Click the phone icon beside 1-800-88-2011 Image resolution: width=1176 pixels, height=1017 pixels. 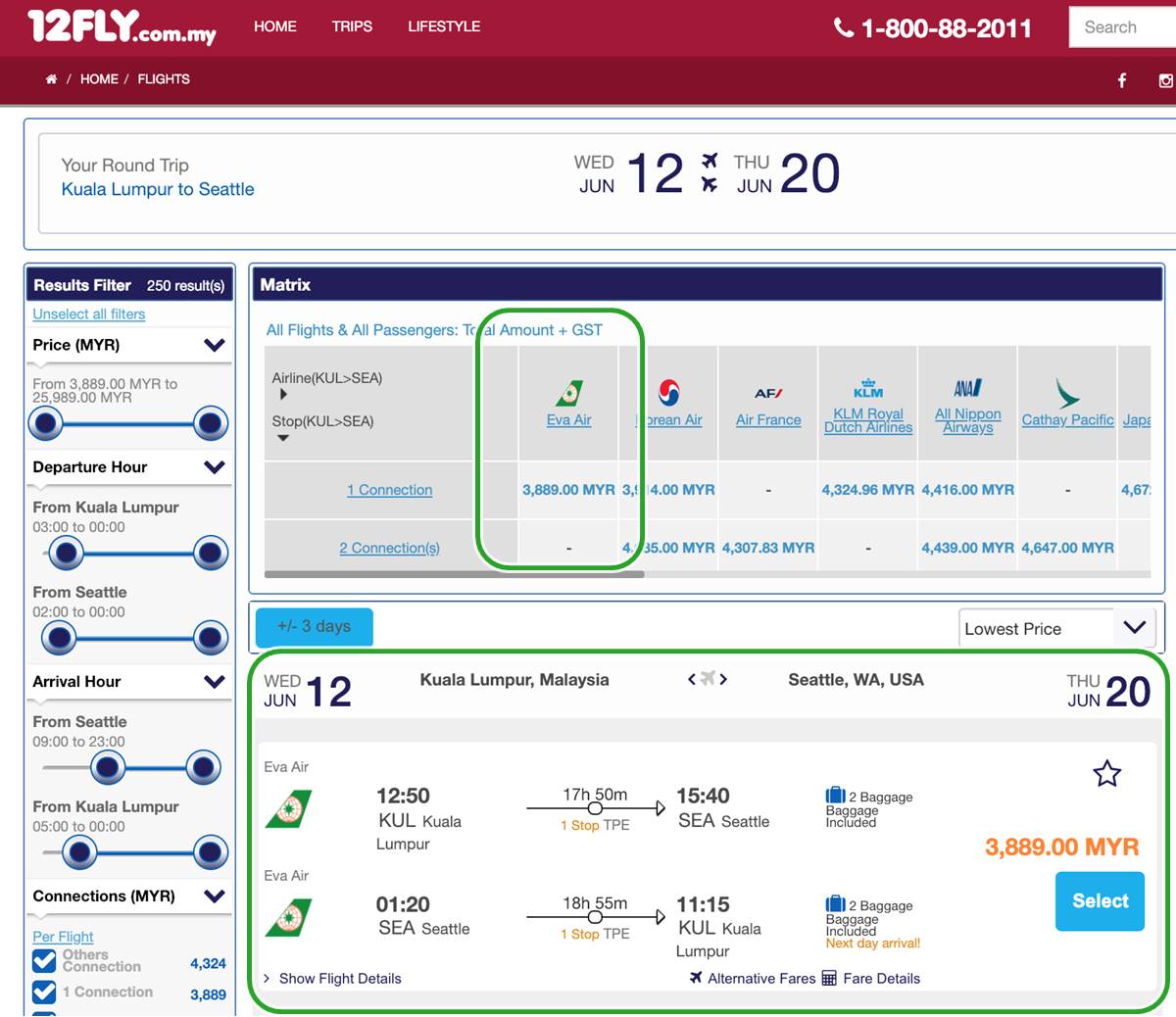click(843, 27)
